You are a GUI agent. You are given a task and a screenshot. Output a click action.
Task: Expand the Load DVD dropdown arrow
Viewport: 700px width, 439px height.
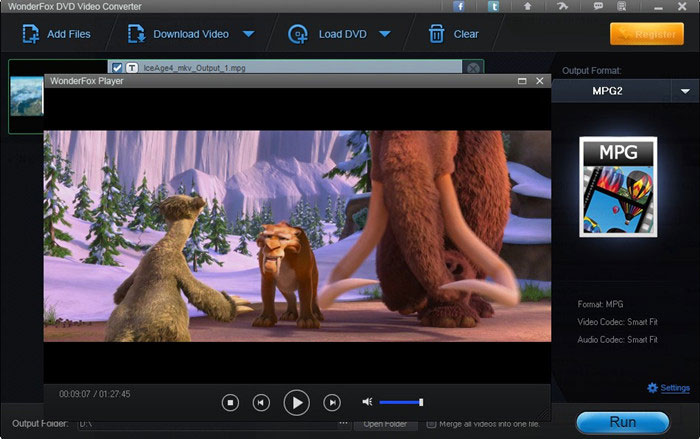[385, 34]
